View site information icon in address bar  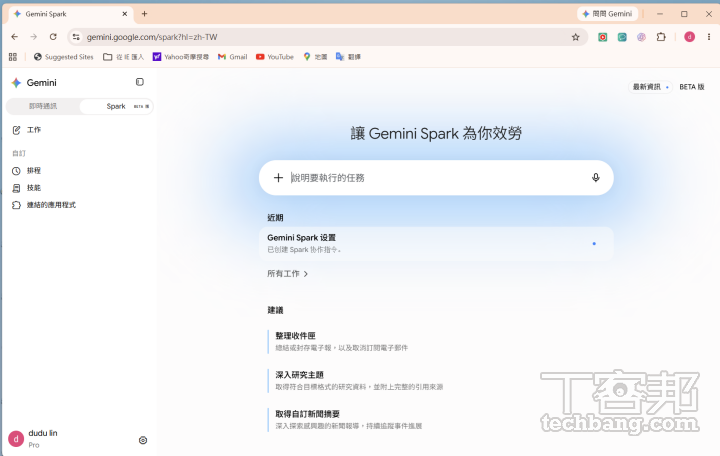76,37
